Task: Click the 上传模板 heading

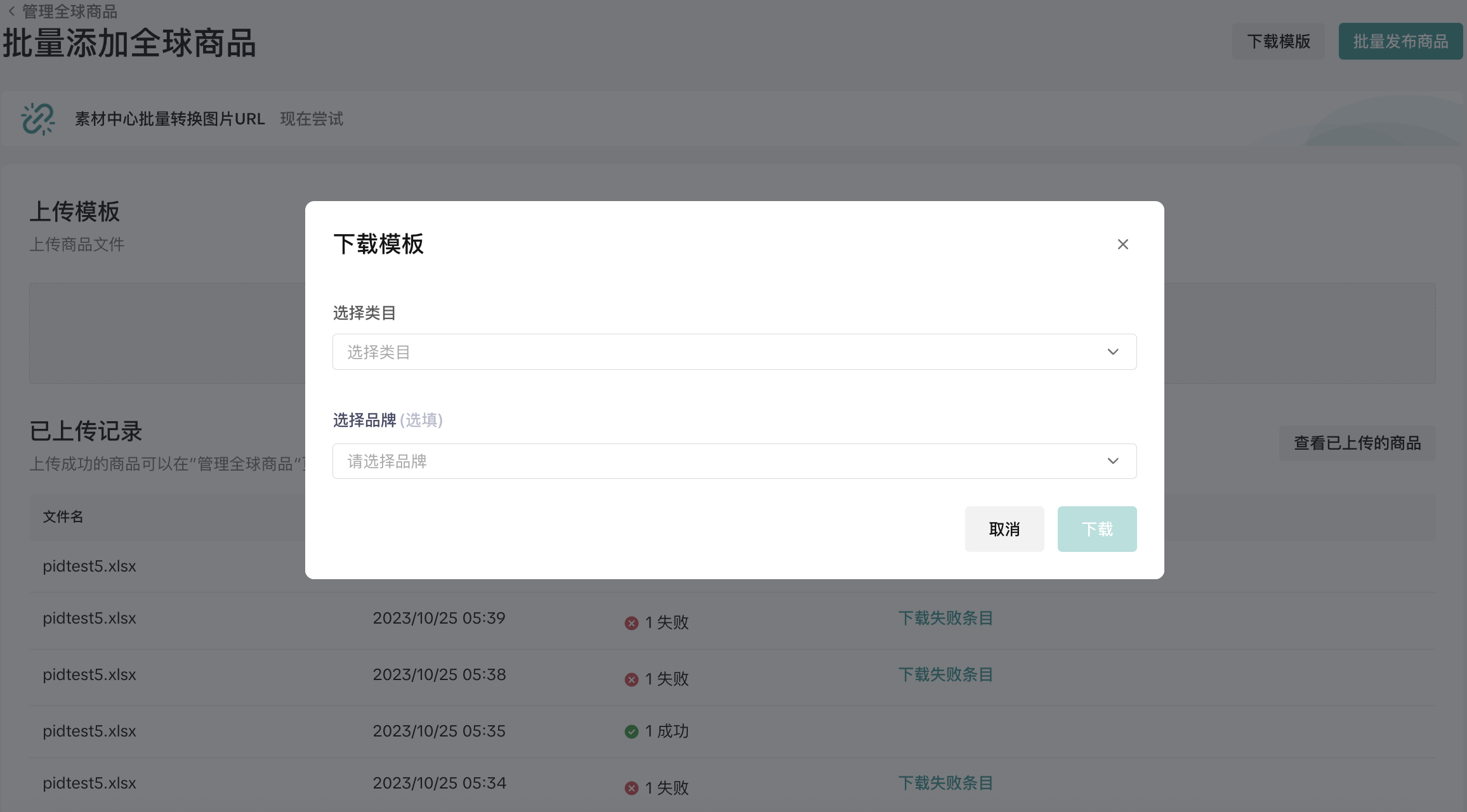Action: [x=75, y=211]
